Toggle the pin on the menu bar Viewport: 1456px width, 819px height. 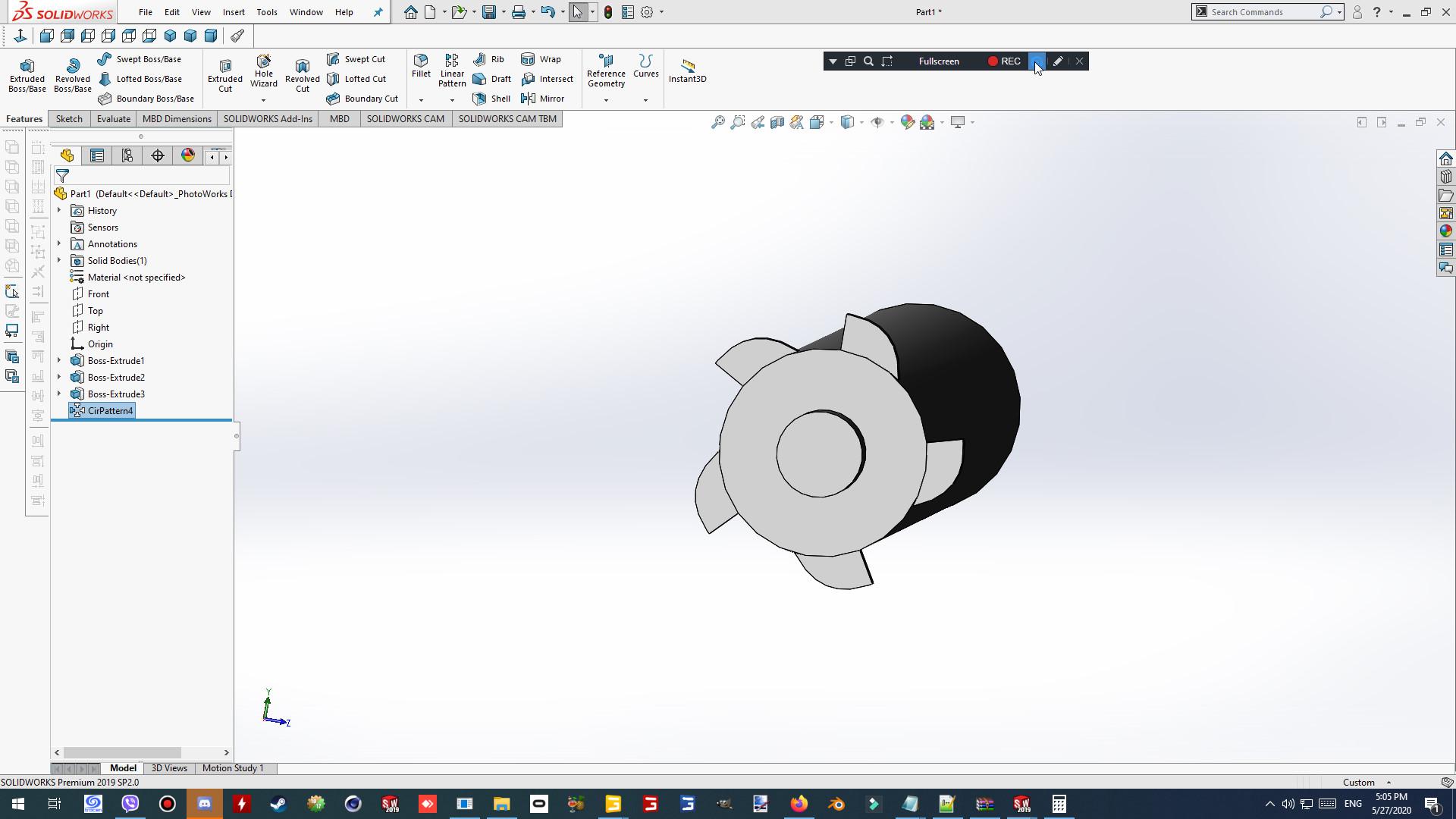coord(378,12)
